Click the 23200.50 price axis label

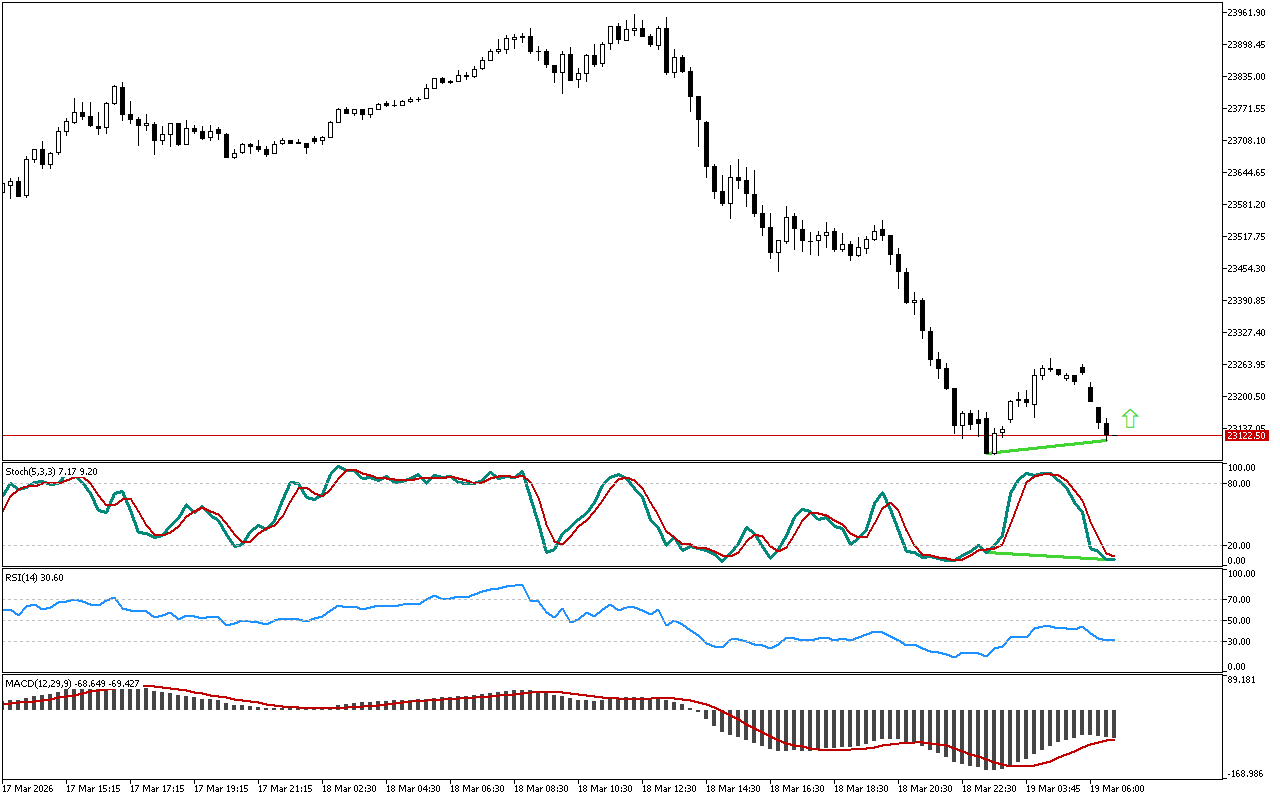1246,397
